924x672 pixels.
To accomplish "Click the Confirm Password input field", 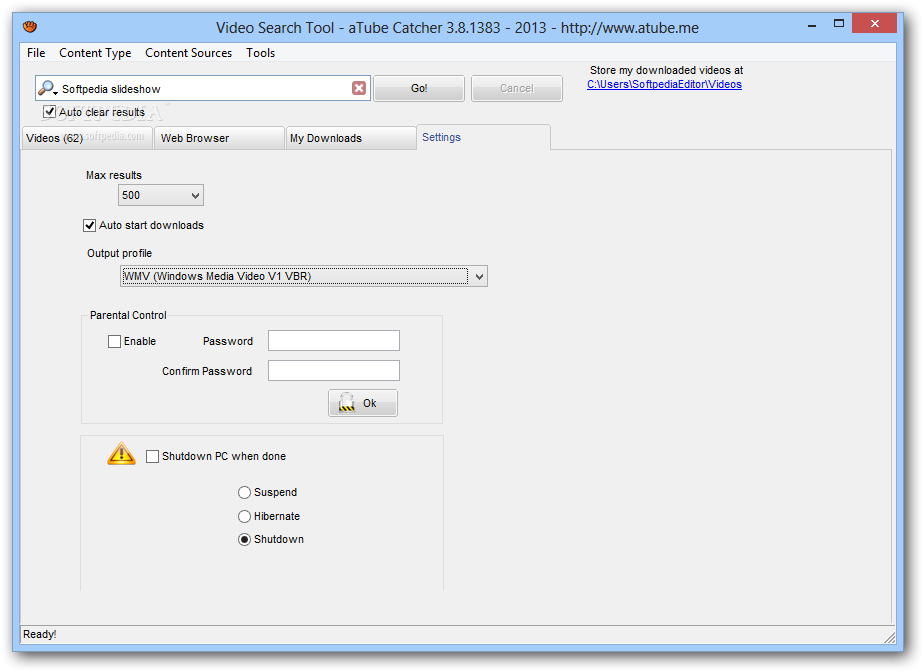I will coord(334,371).
